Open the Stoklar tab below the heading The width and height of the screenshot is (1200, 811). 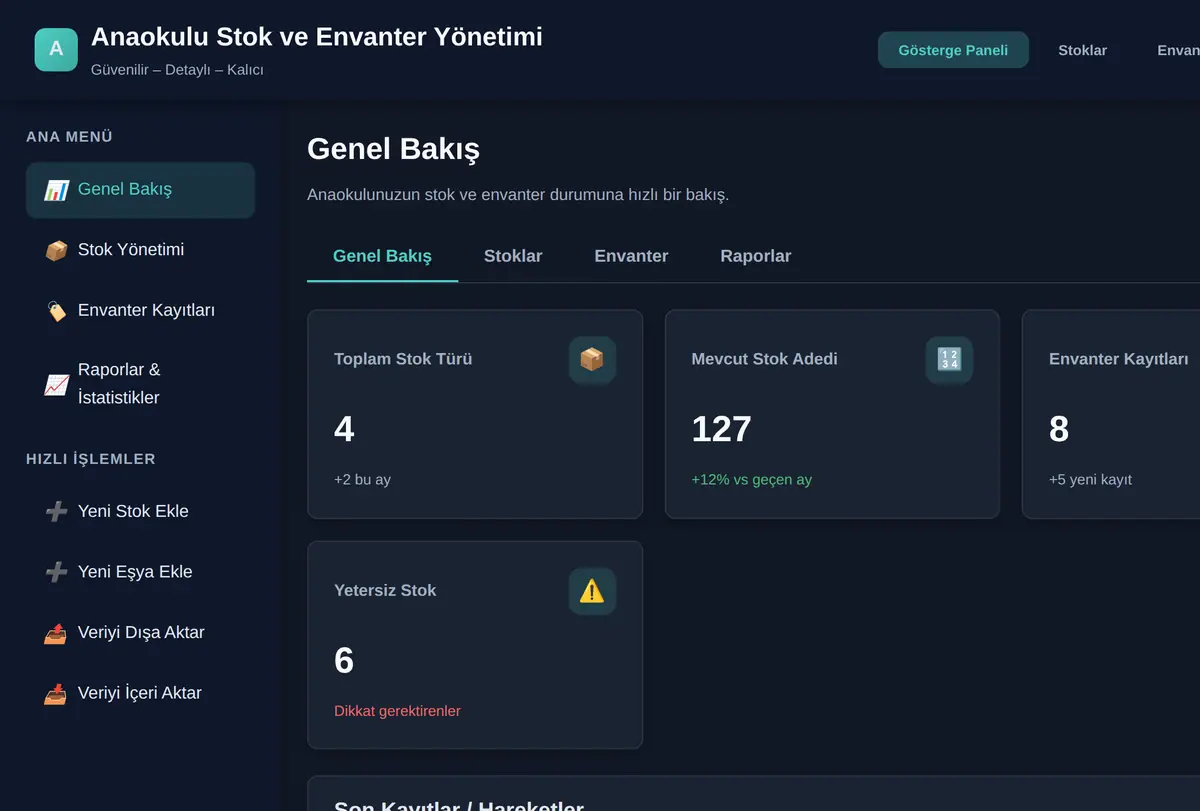(x=513, y=256)
